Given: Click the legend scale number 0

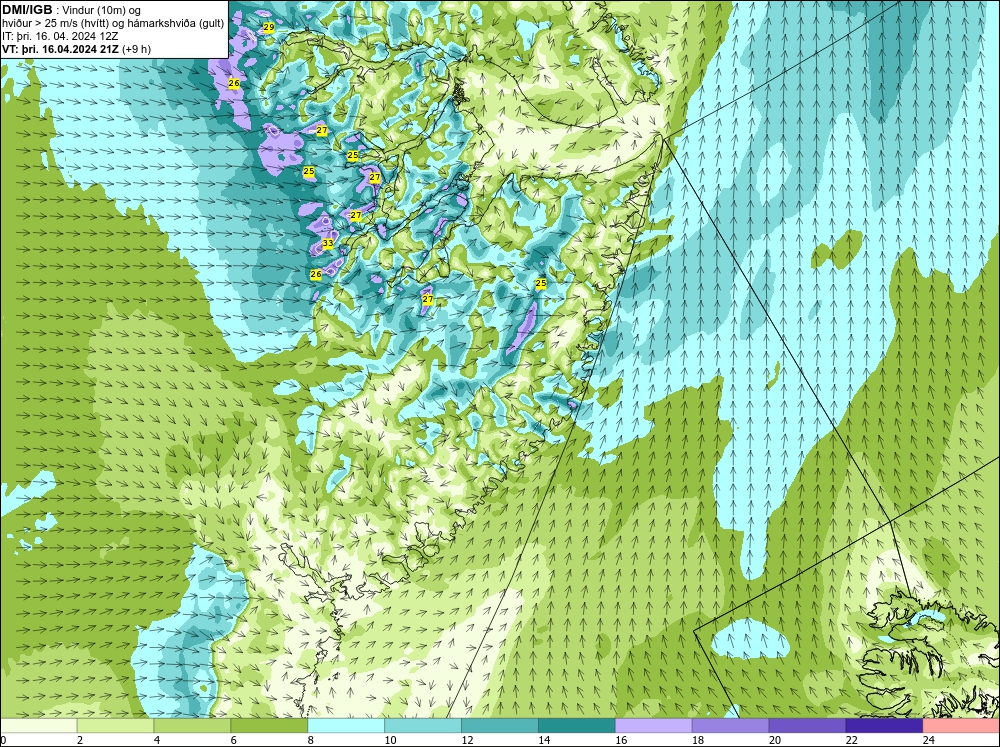Looking at the screenshot, I should tap(3, 740).
